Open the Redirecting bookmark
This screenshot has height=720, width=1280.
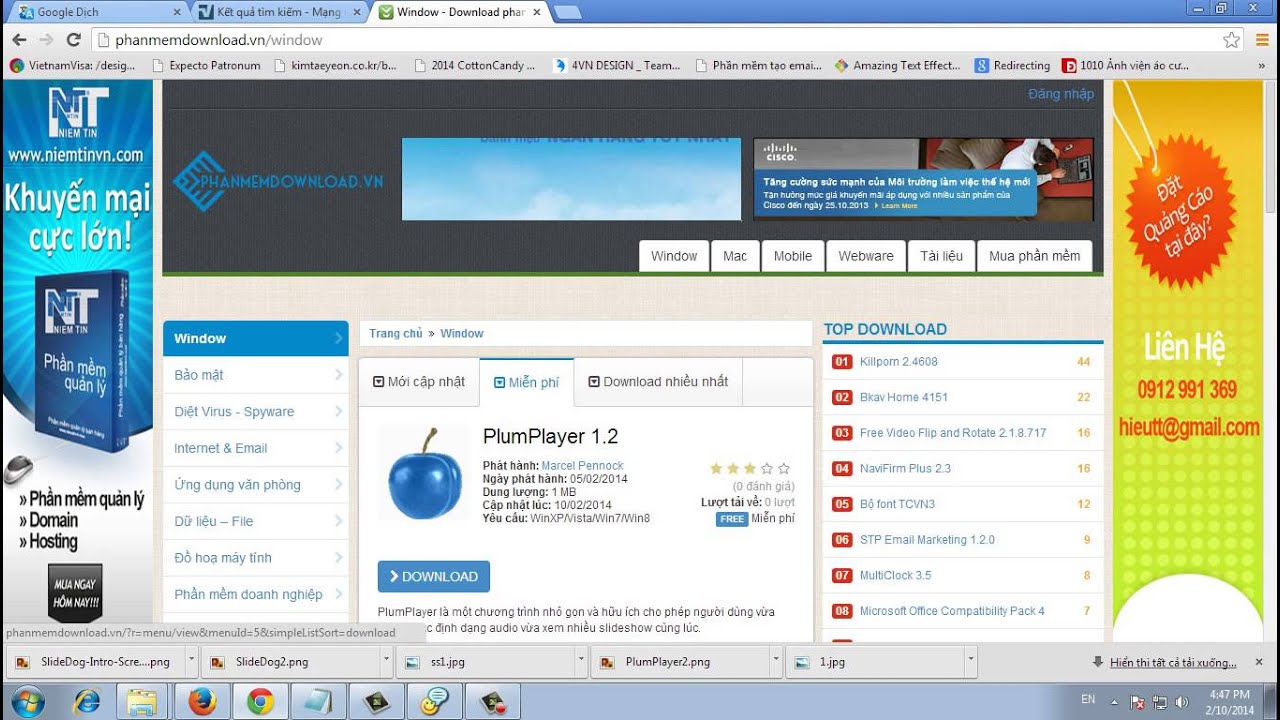pyautogui.click(x=1013, y=65)
